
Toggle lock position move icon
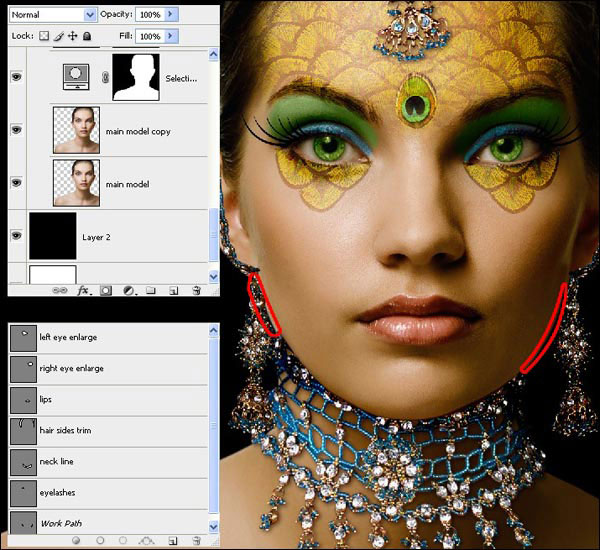73,36
